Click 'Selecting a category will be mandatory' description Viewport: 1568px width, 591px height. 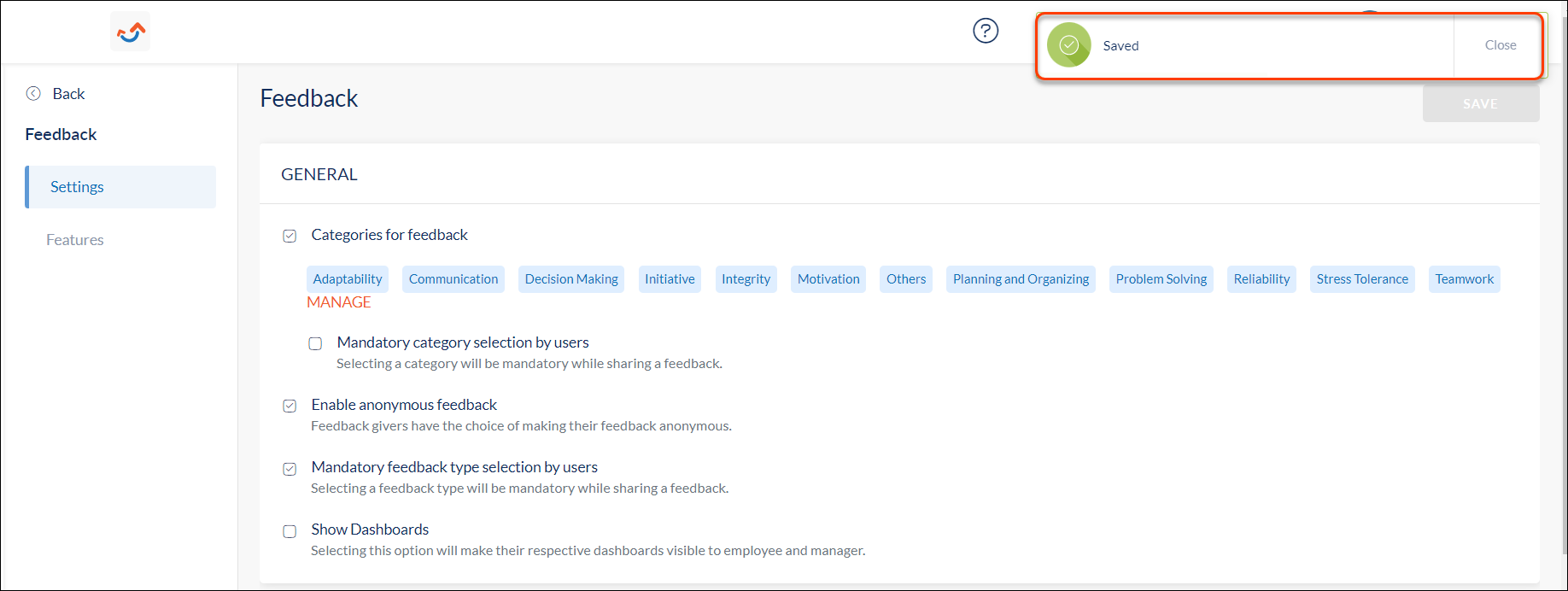(529, 364)
